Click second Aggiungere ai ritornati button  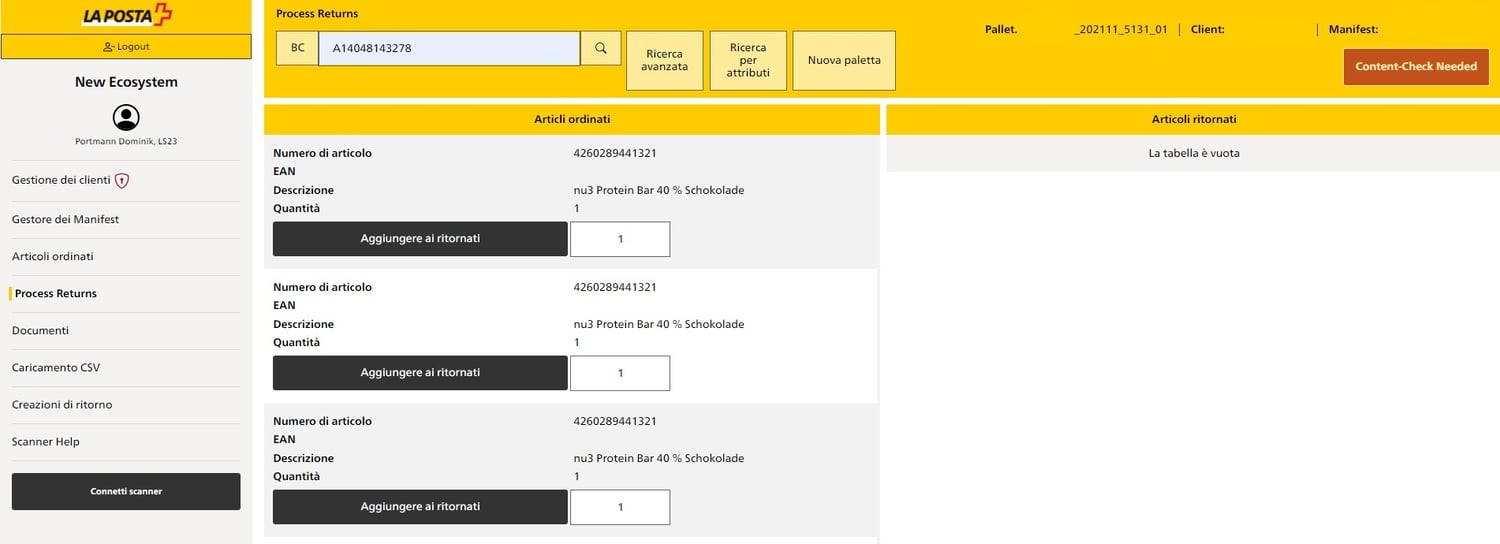(420, 373)
